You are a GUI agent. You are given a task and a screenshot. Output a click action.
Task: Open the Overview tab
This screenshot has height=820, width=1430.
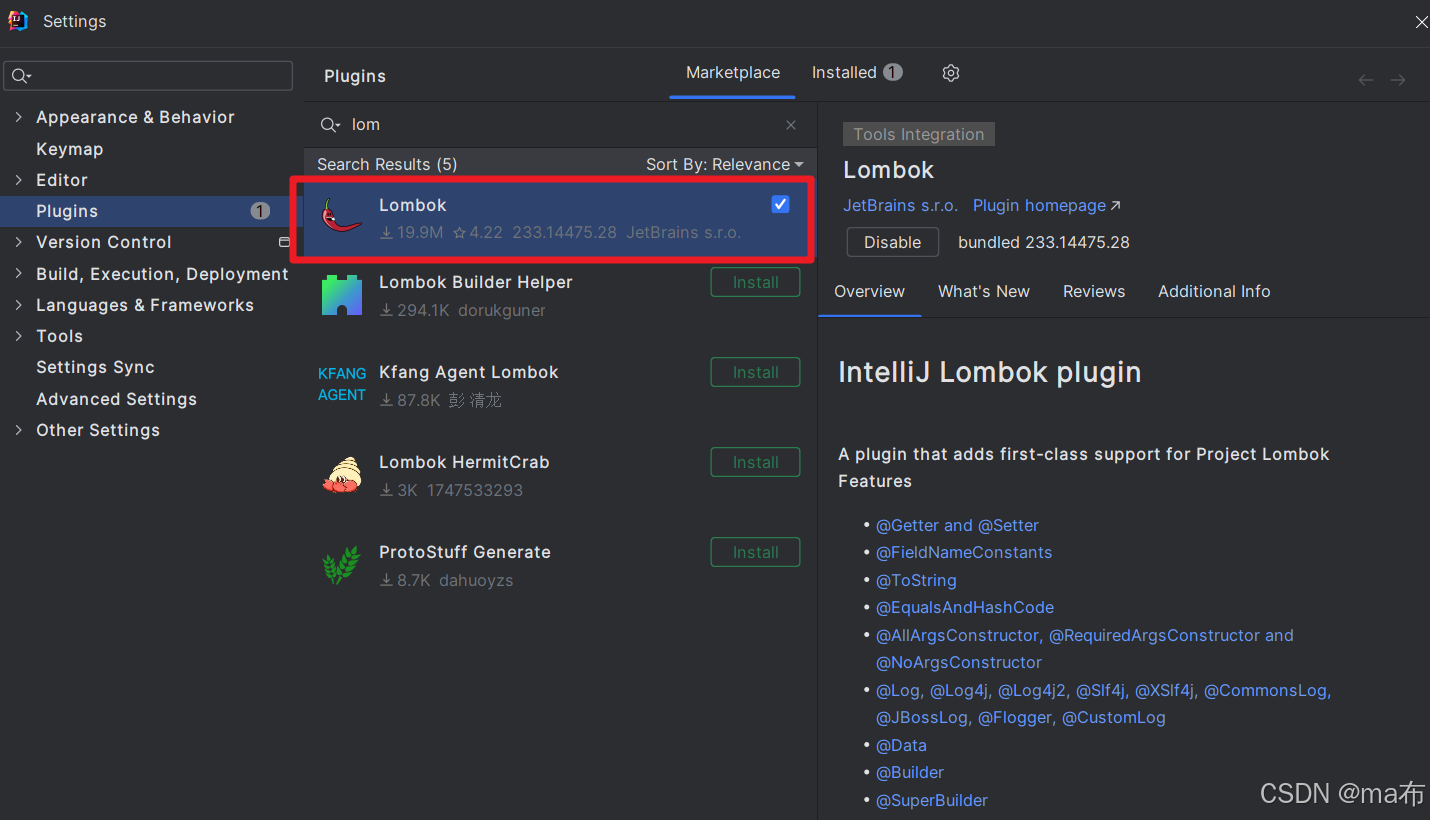tap(870, 291)
